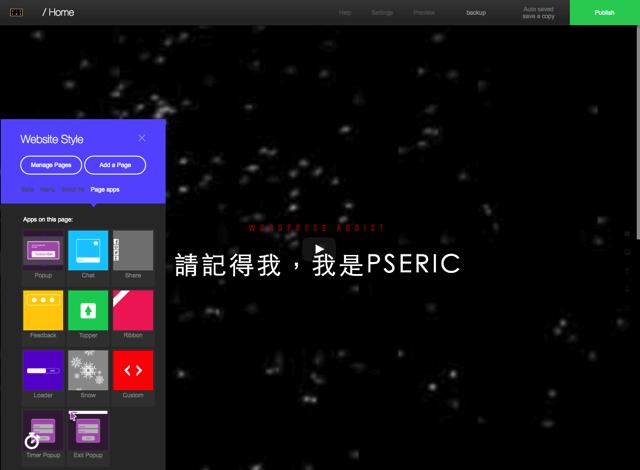
Task: Open the Popup app tile
Action: coord(43,250)
